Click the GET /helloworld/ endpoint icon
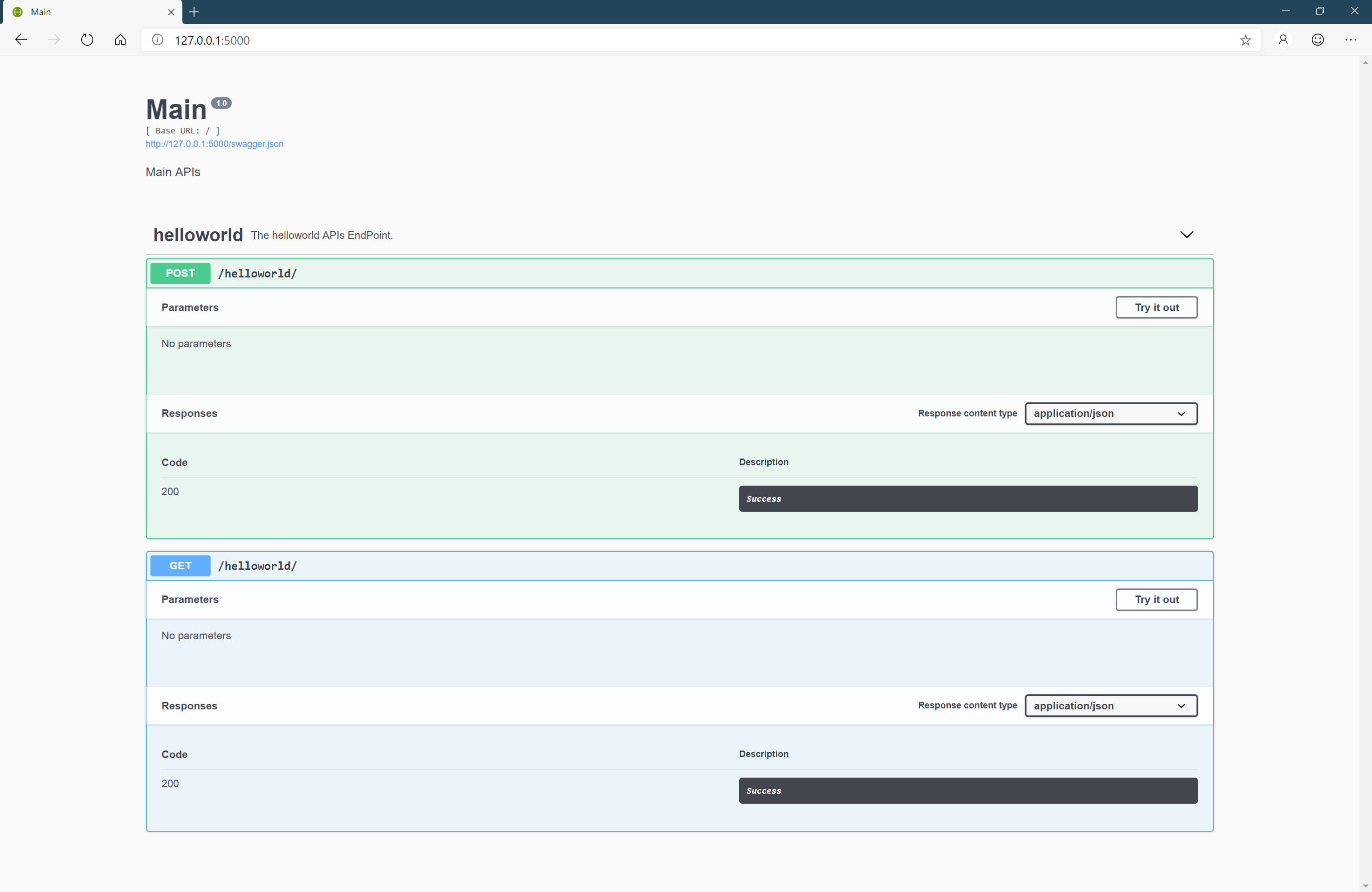Viewport: 1372px width, 892px height. 180,565
